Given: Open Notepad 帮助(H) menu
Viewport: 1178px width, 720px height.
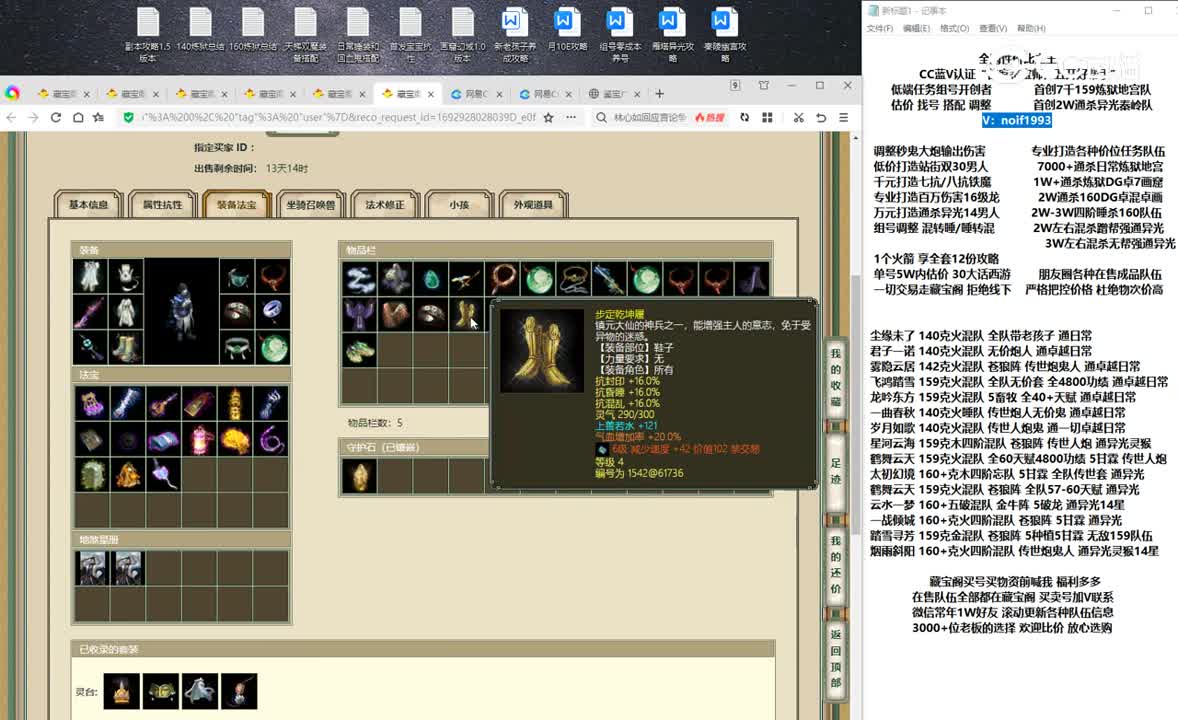Looking at the screenshot, I should coord(1032,29).
